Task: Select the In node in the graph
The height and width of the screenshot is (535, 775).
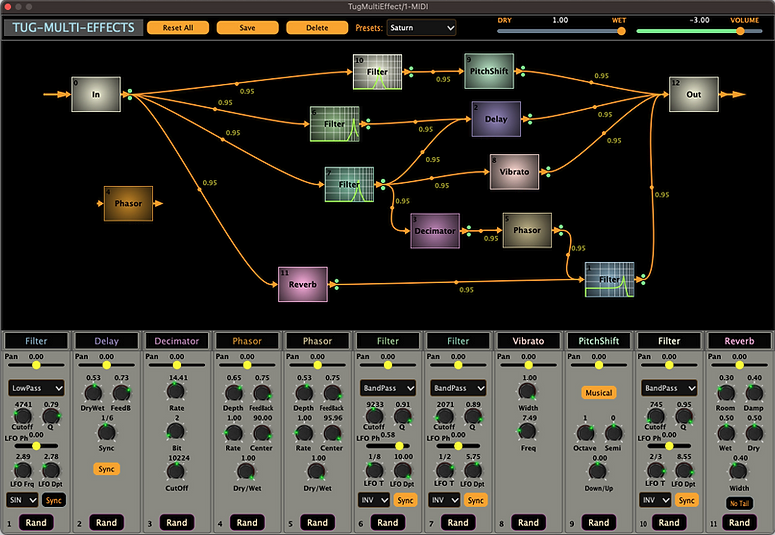Action: 96,94
